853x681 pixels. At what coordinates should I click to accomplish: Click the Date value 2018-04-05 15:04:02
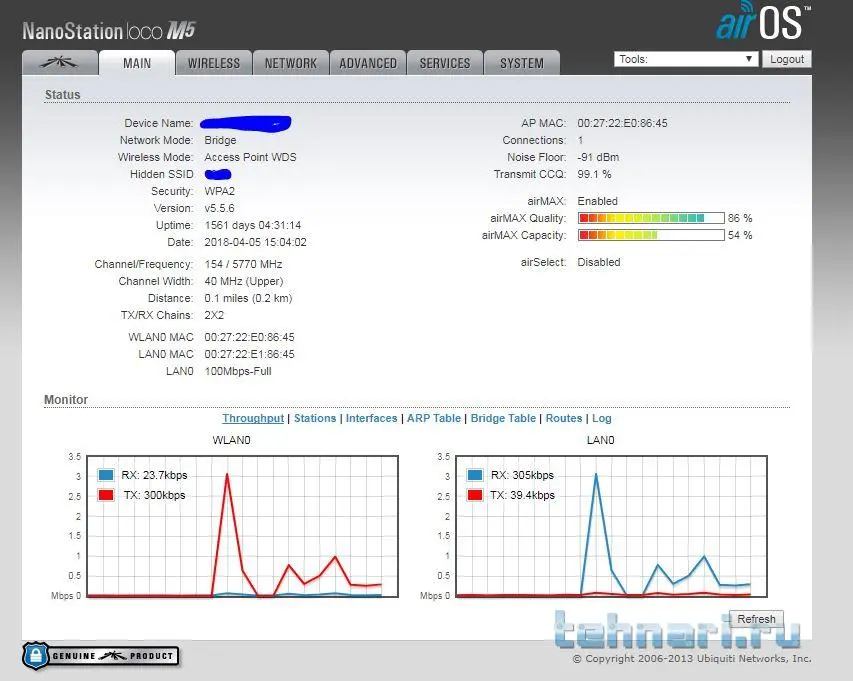click(x=255, y=242)
